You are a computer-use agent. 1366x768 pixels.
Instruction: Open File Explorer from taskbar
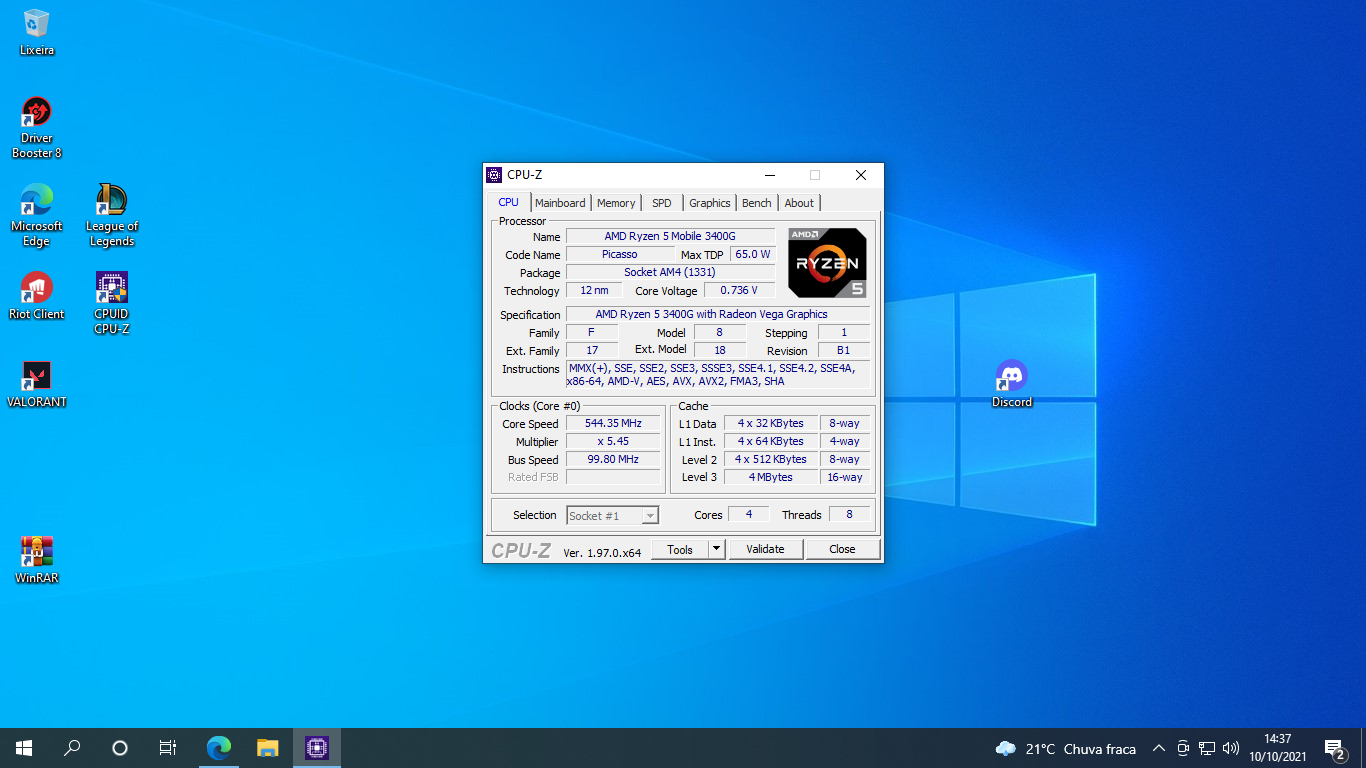coord(267,748)
